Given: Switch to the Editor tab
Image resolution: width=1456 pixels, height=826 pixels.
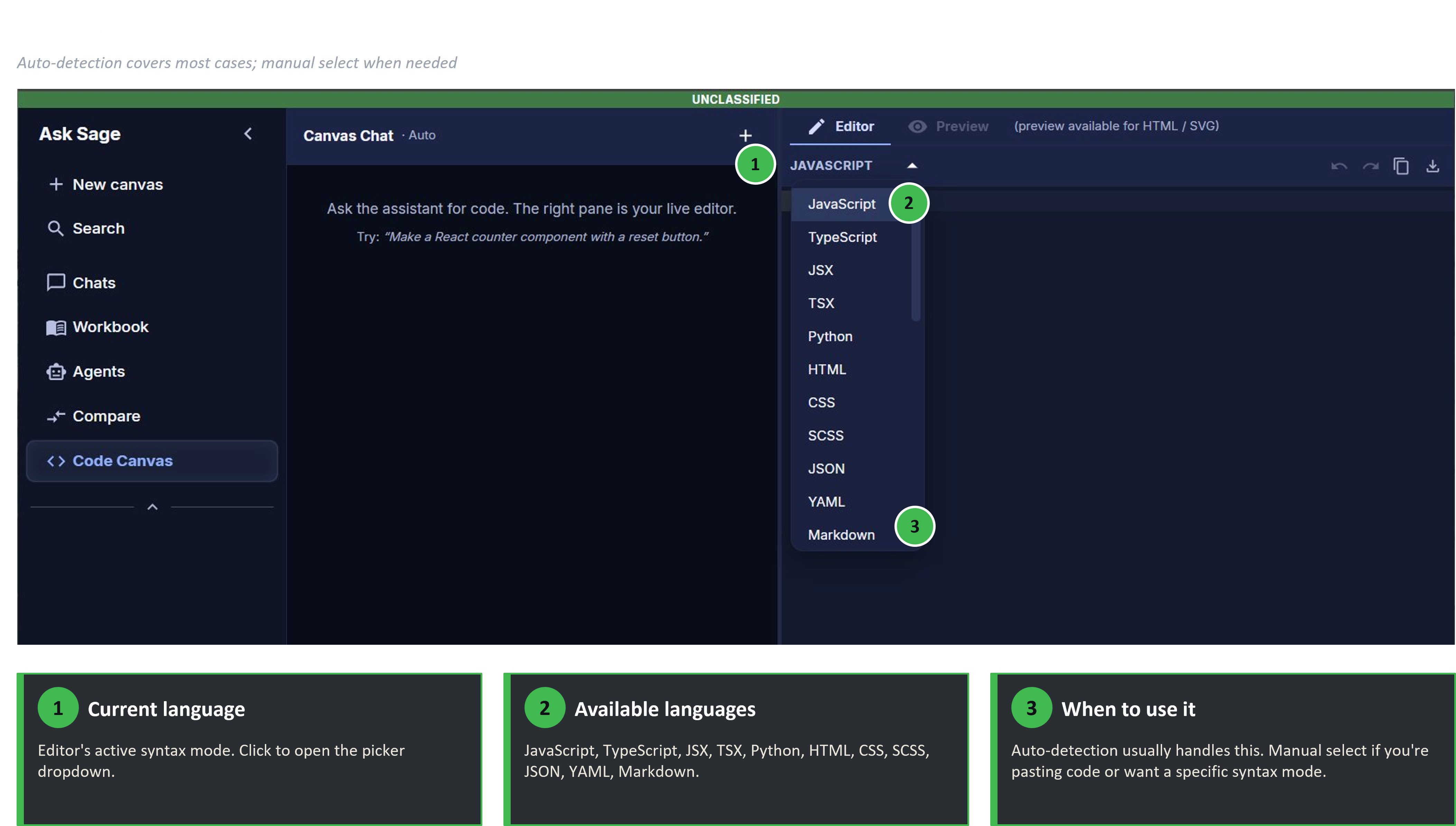Looking at the screenshot, I should (x=840, y=127).
